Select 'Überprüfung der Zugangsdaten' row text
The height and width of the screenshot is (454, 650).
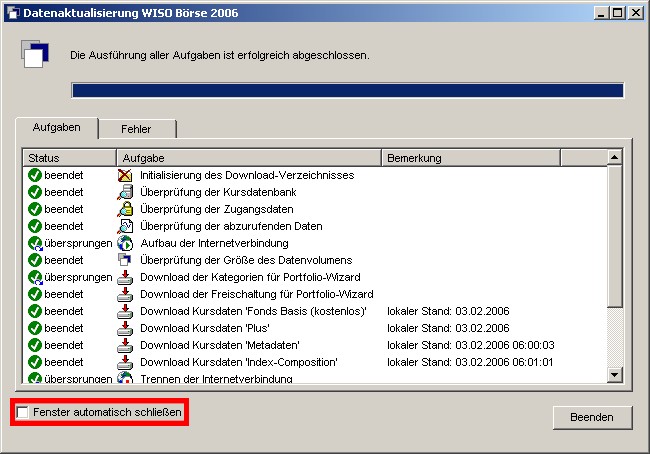(217, 209)
